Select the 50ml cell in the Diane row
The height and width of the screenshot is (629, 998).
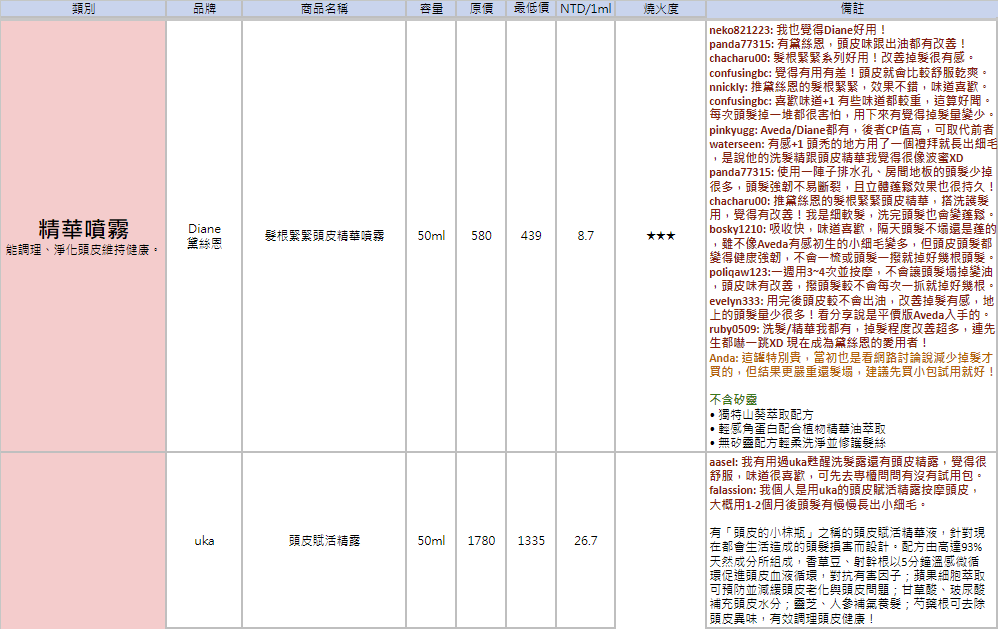[432, 236]
